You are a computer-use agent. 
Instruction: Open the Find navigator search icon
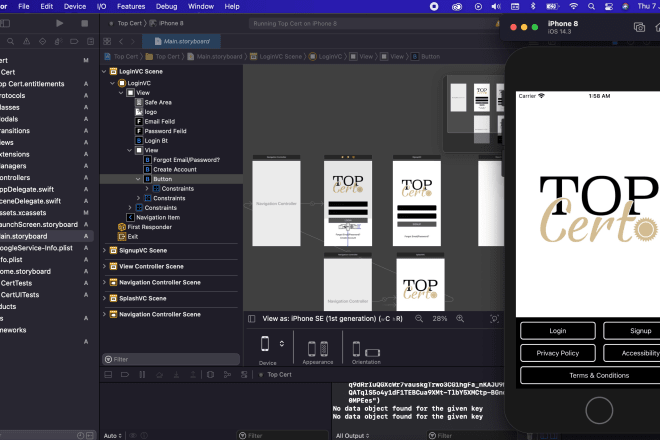[11, 41]
